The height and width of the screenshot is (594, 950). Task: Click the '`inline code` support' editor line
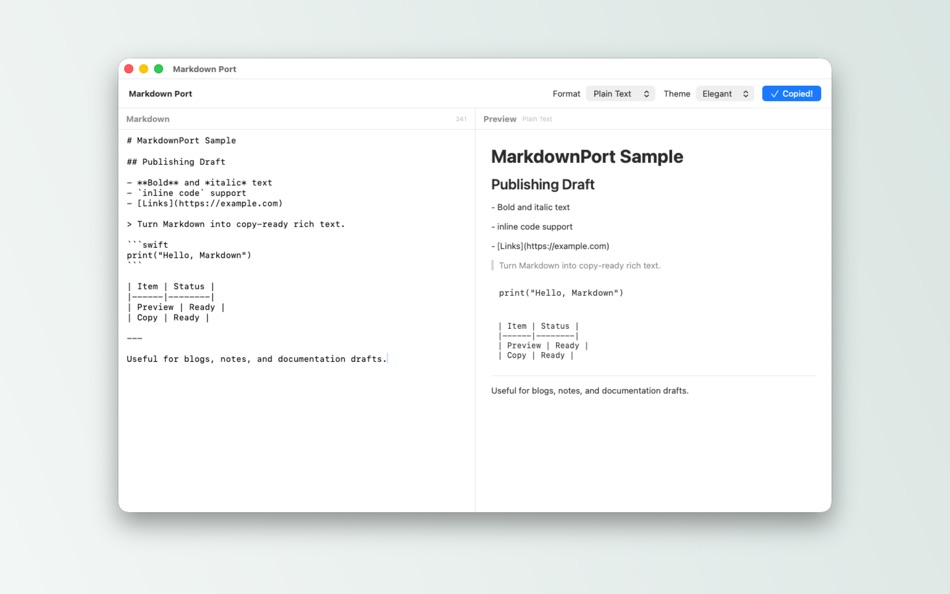point(187,193)
